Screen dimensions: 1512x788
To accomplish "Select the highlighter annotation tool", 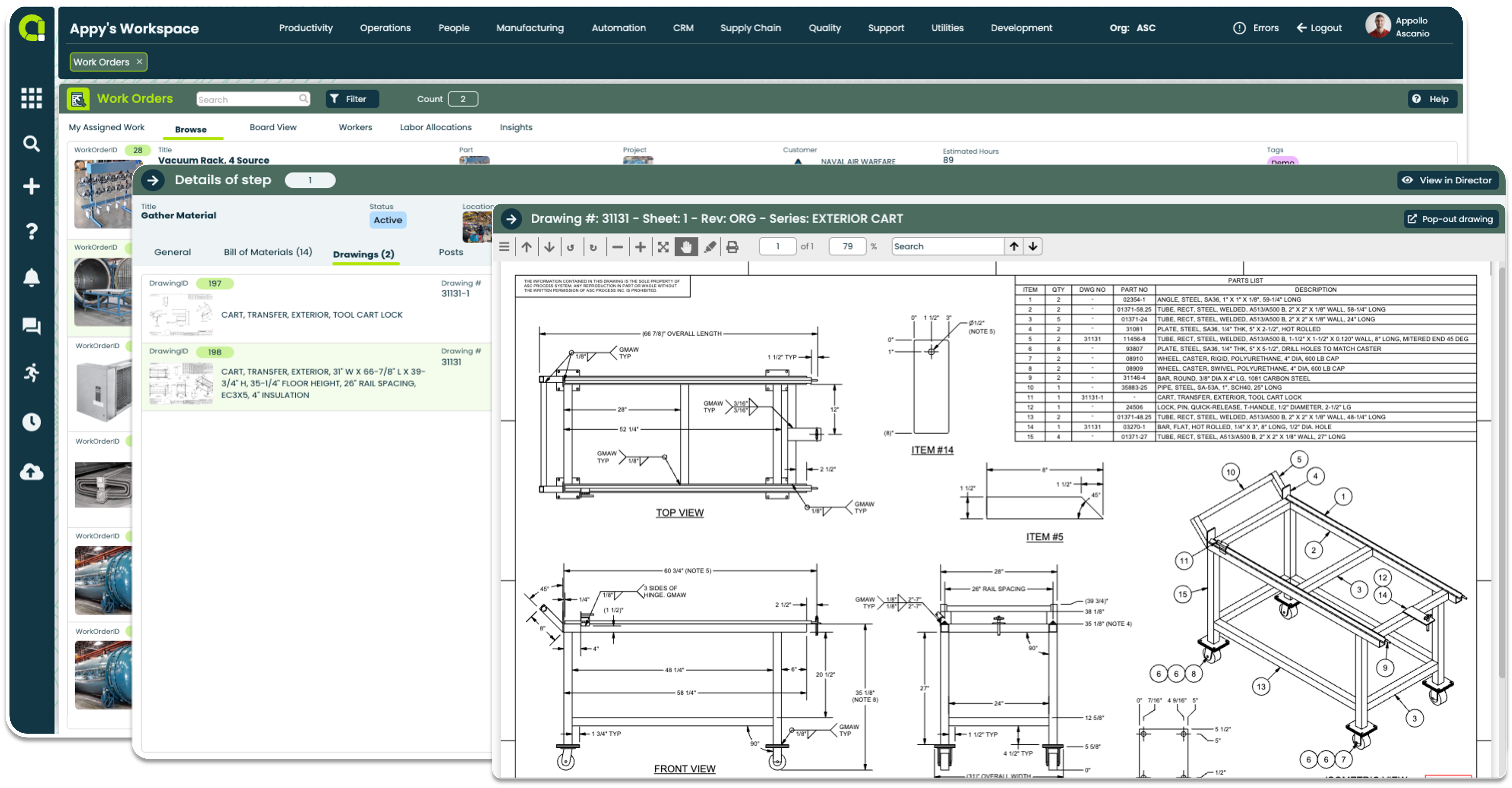I will point(710,247).
